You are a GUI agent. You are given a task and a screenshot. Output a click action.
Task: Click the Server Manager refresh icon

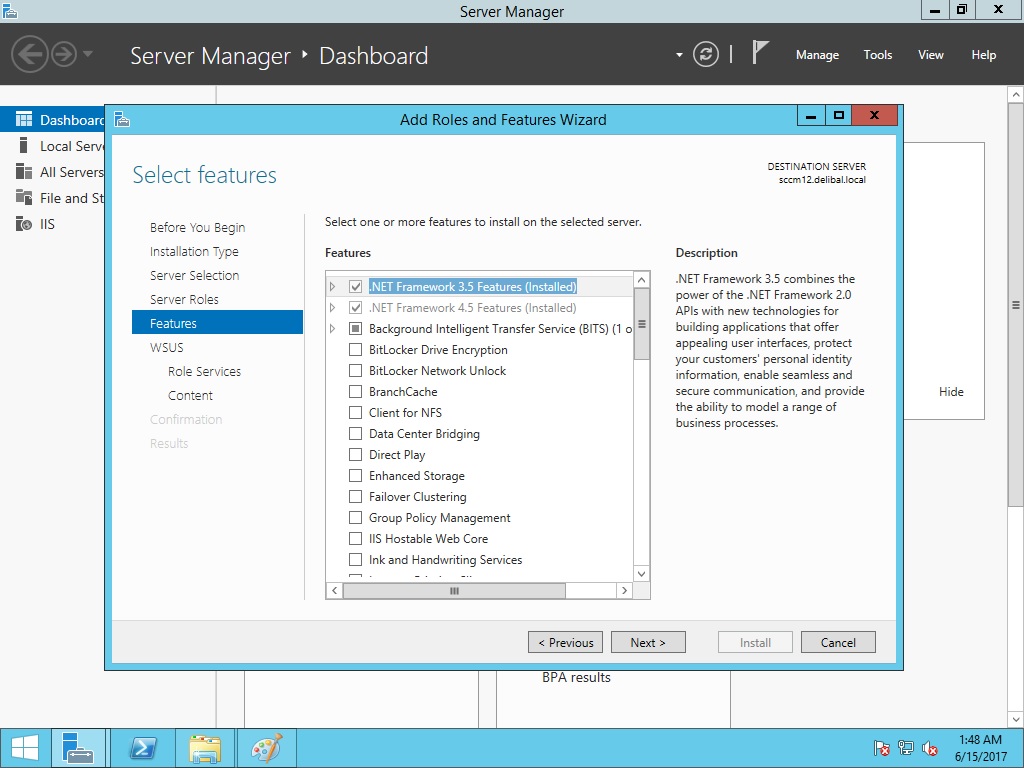coord(706,55)
